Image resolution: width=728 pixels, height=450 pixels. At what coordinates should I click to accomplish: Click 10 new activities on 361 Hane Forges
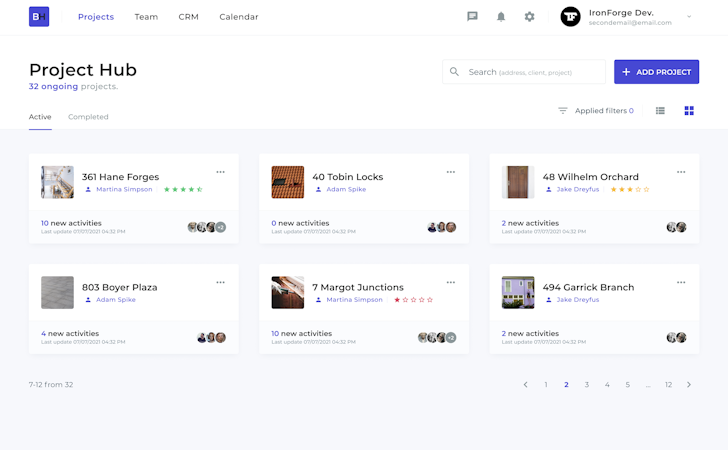[71, 223]
